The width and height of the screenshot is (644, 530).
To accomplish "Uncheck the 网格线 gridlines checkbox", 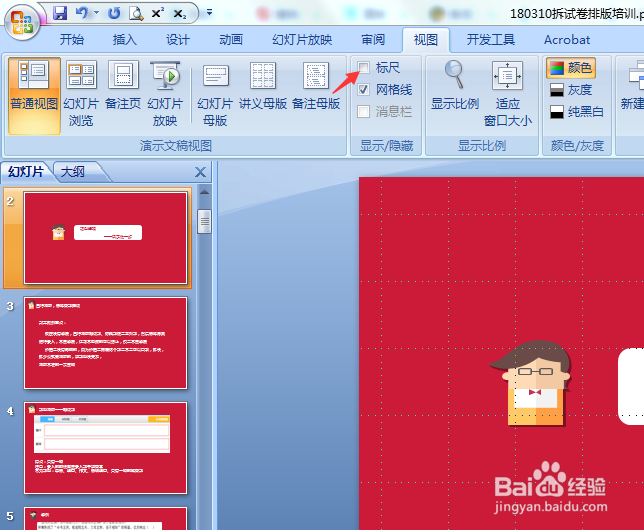I will pyautogui.click(x=363, y=89).
